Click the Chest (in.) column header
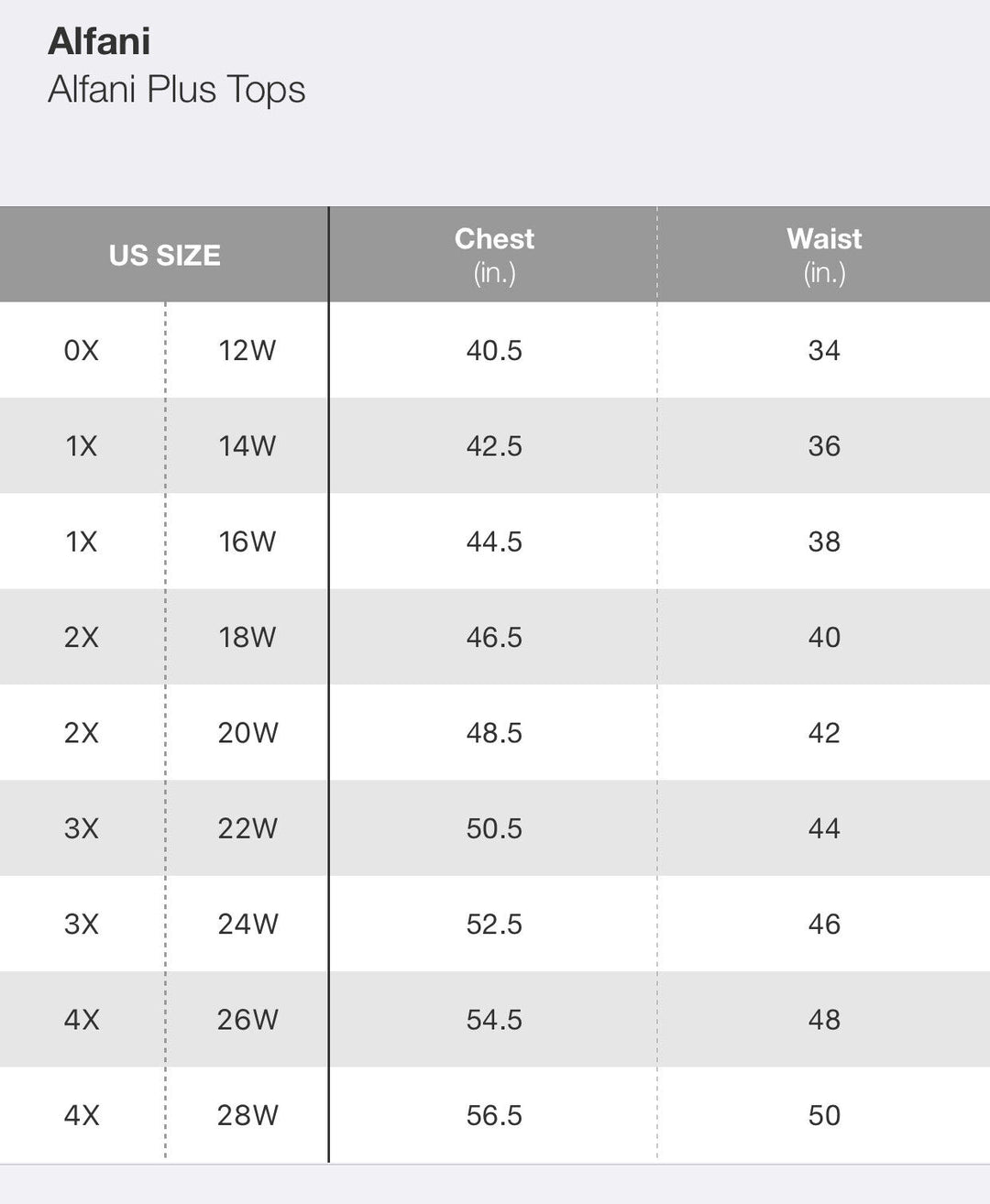Viewport: 990px width, 1204px height. click(494, 254)
